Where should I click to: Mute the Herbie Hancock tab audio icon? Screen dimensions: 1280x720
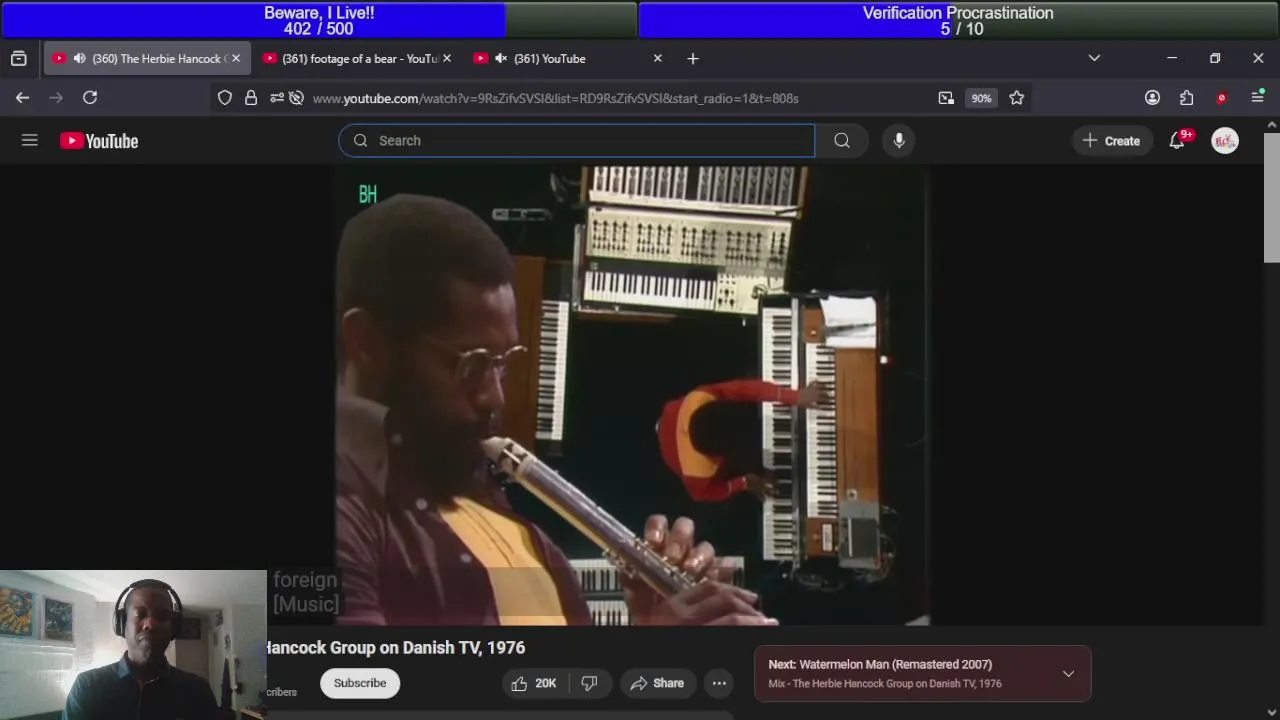click(x=79, y=58)
